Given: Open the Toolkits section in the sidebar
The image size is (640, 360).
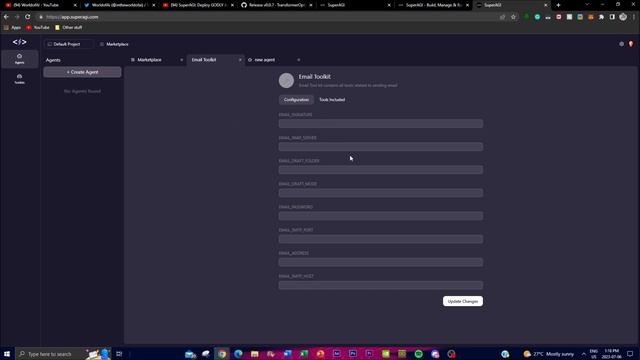Looking at the screenshot, I should tap(19, 79).
